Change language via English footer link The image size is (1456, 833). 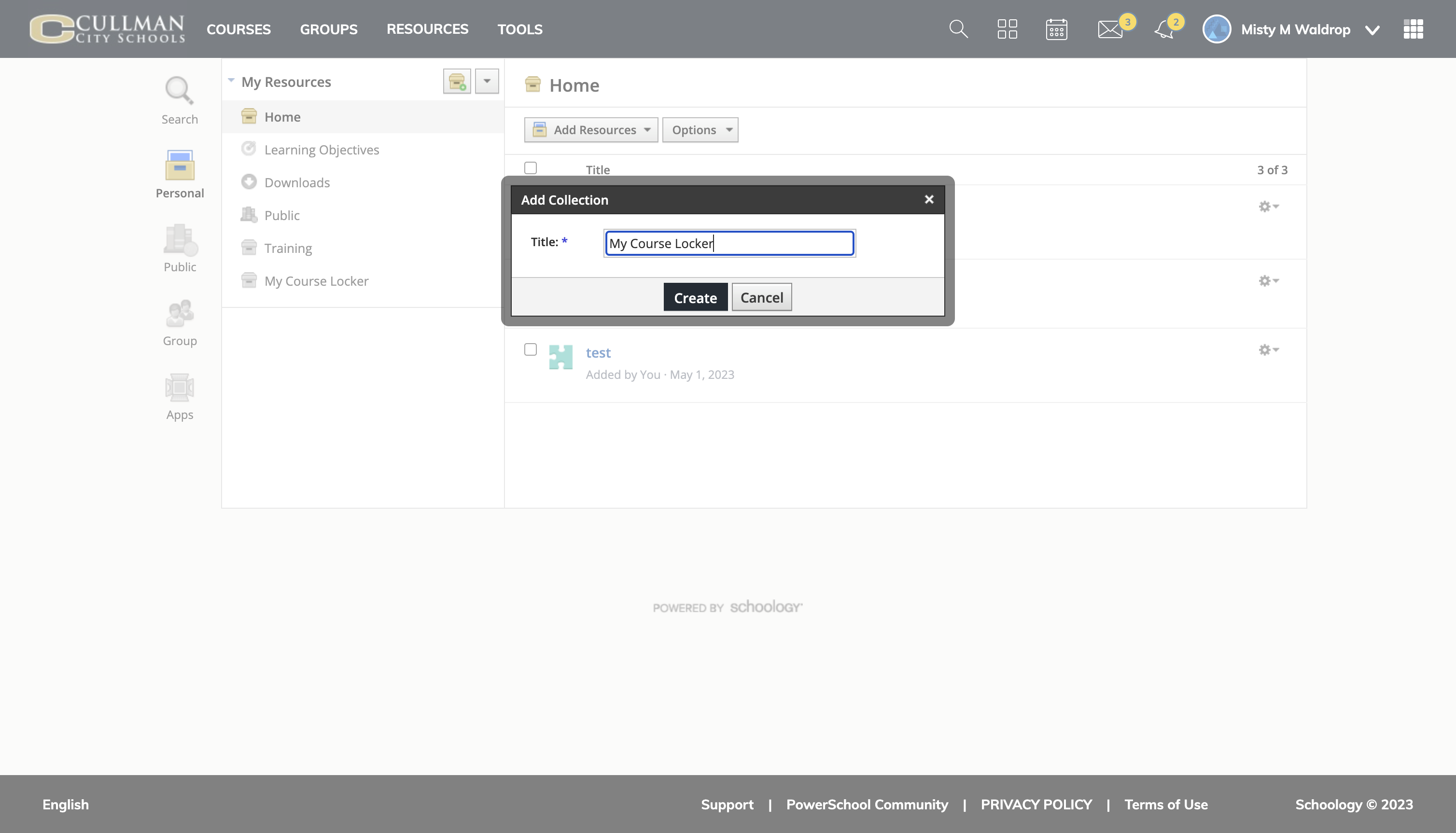tap(65, 805)
